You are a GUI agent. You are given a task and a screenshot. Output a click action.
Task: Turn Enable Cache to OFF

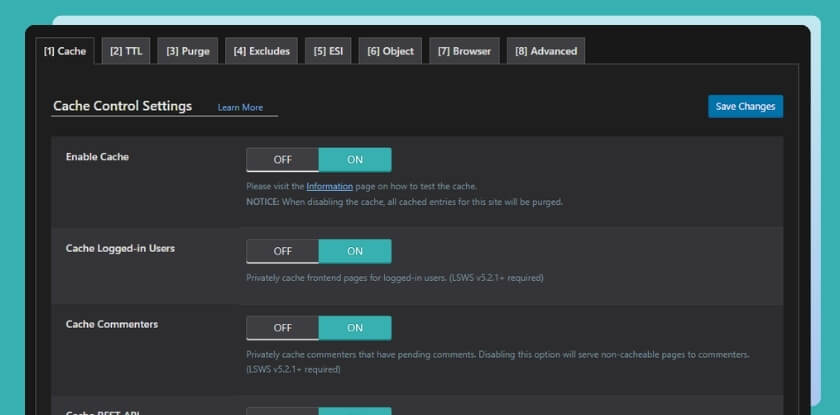[x=282, y=159]
